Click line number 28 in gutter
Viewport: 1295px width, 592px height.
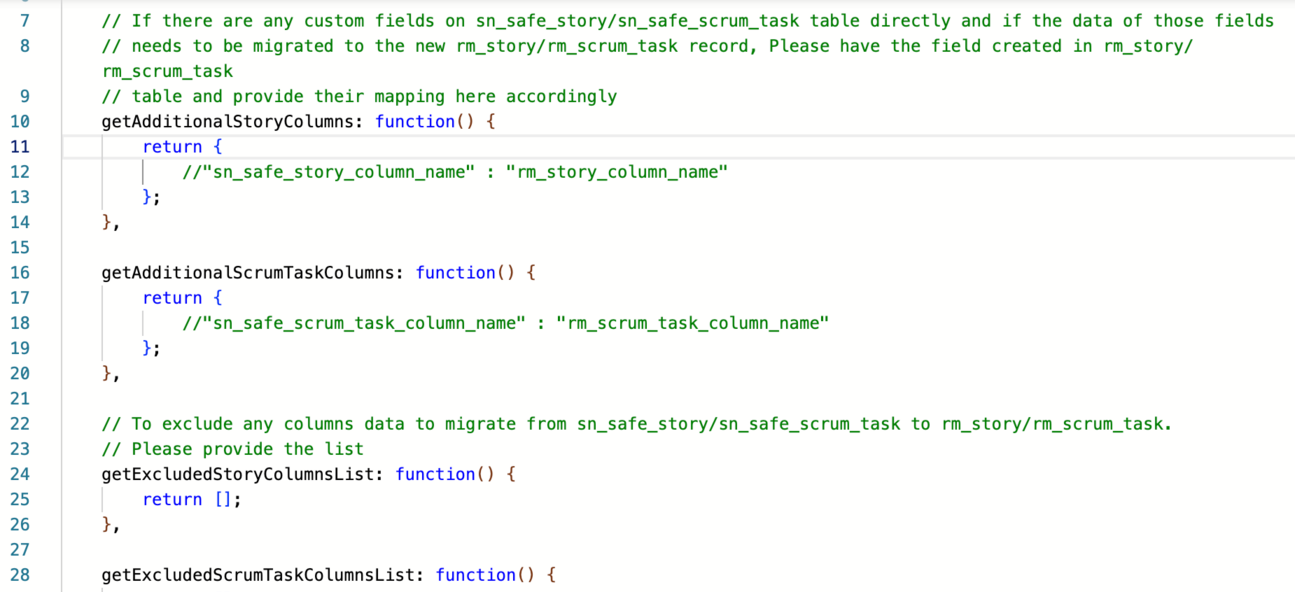pos(20,575)
